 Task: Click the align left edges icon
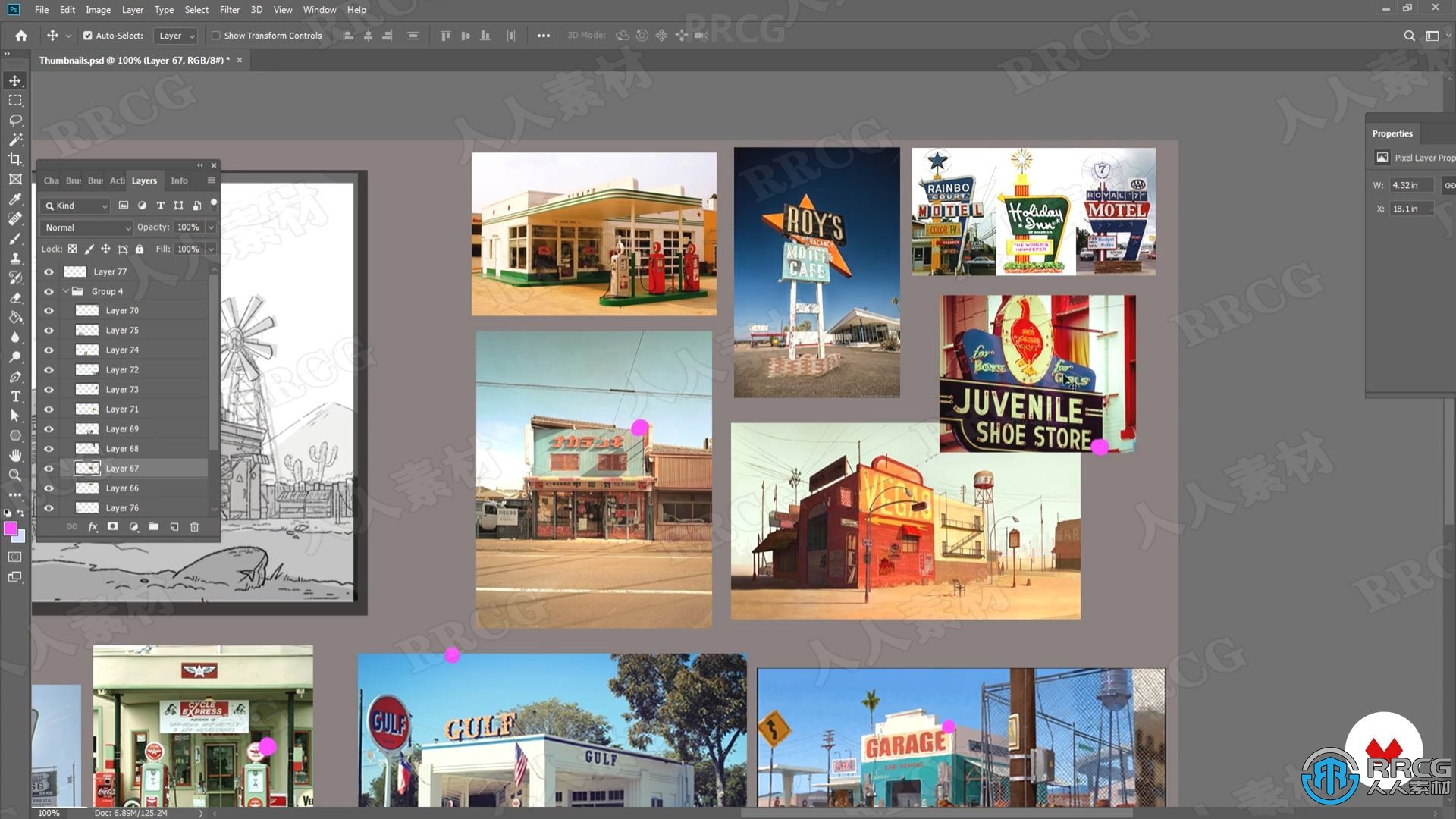click(x=348, y=36)
